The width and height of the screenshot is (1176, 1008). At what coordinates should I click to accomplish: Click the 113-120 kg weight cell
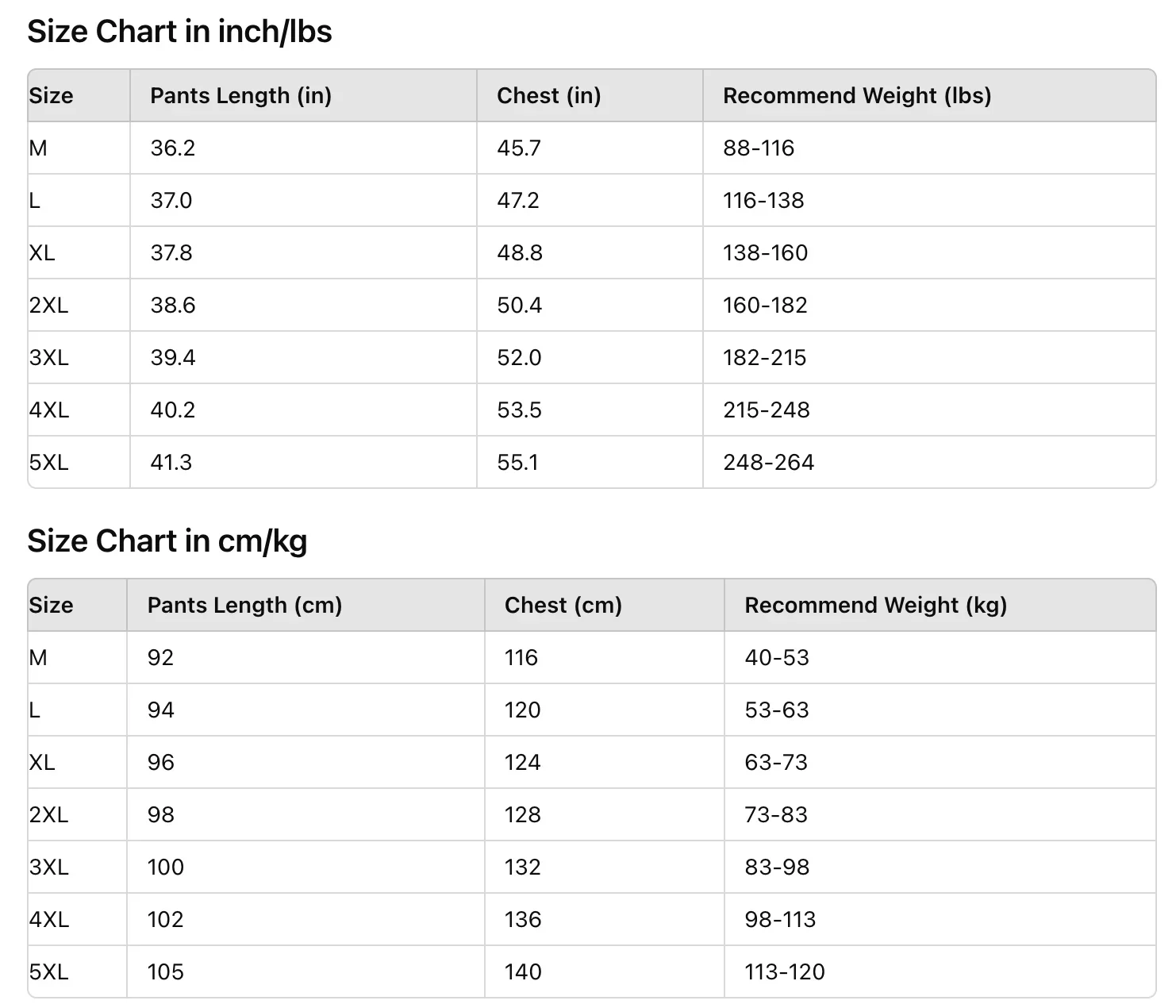(x=784, y=972)
